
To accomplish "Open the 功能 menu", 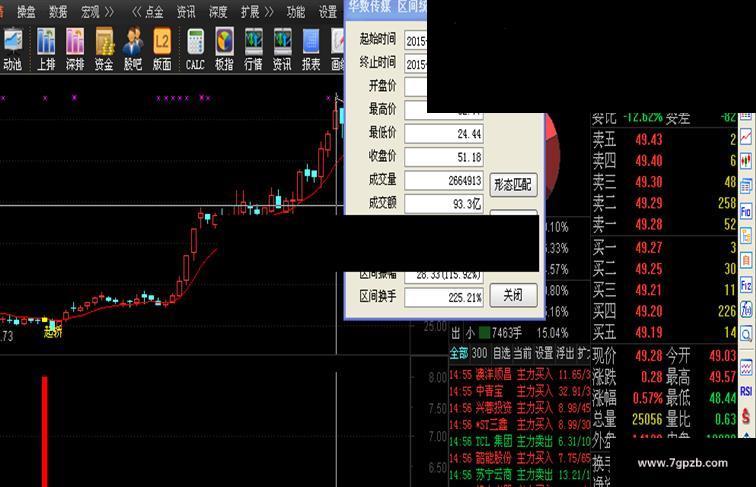I will click(x=296, y=12).
